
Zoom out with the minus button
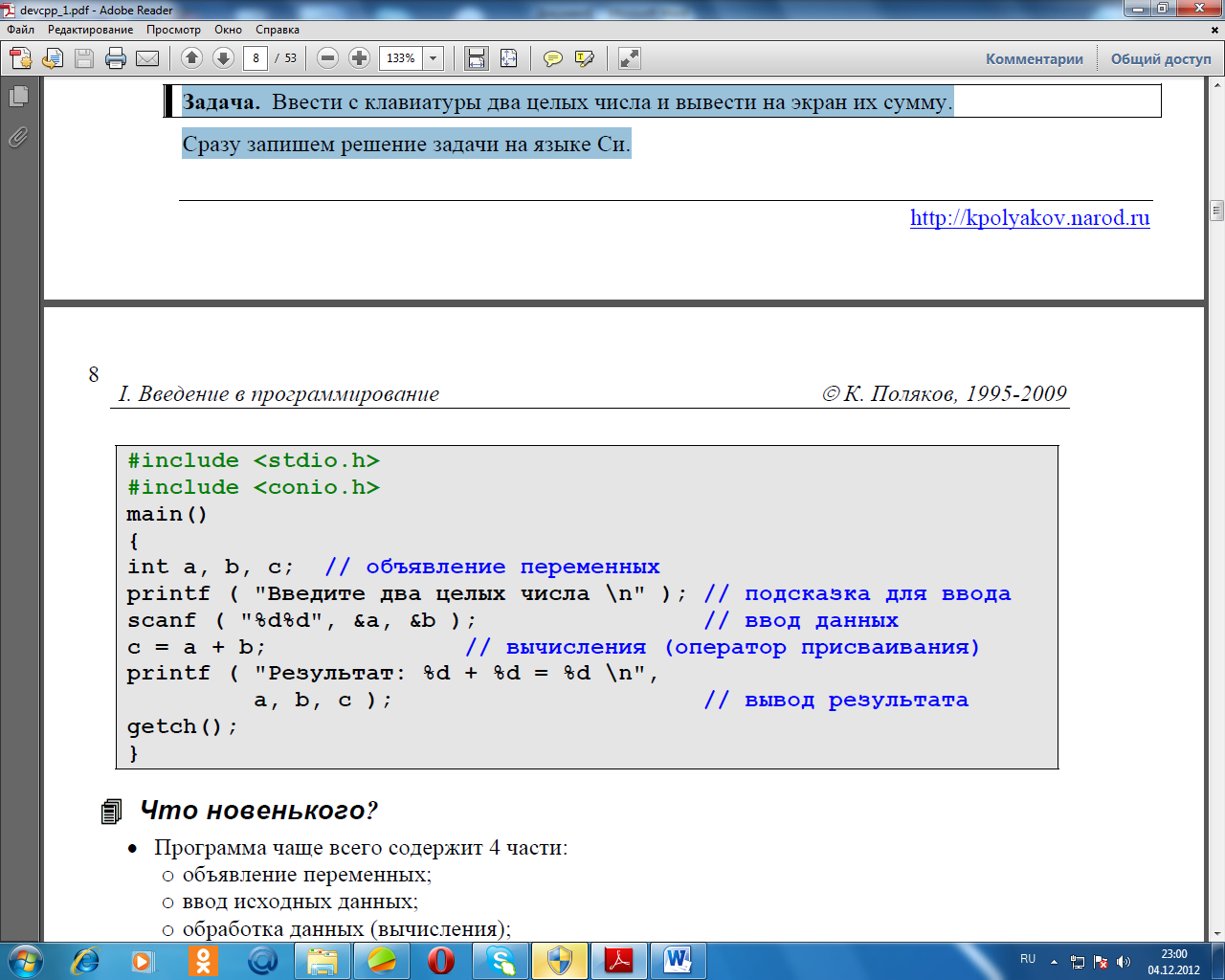(x=327, y=58)
